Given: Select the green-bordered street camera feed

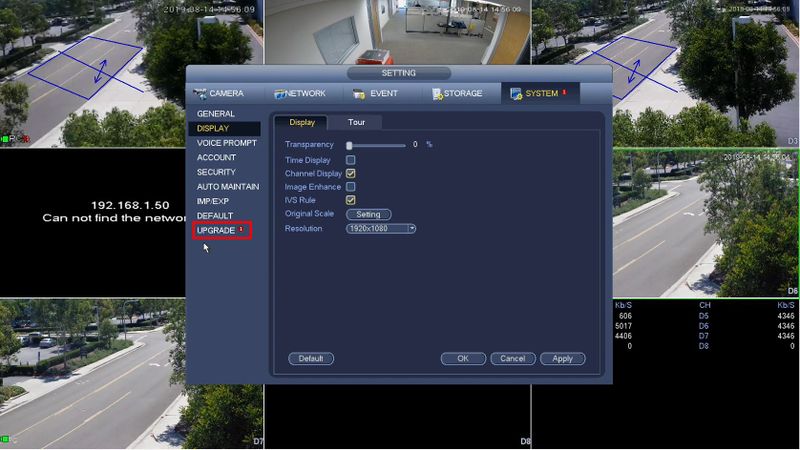Looking at the screenshot, I should [x=706, y=223].
